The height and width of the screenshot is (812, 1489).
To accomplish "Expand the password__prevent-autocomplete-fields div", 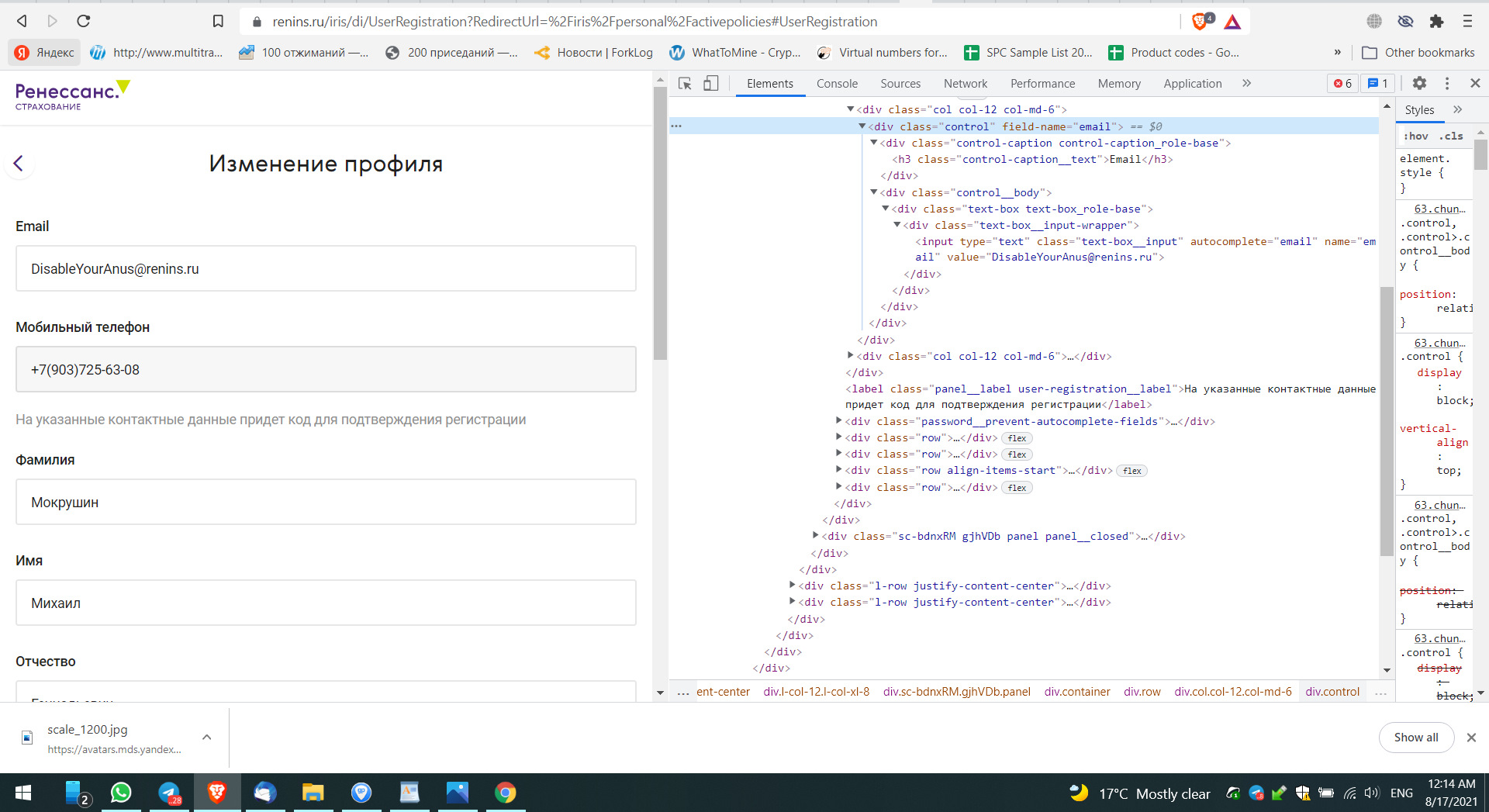I will click(838, 421).
